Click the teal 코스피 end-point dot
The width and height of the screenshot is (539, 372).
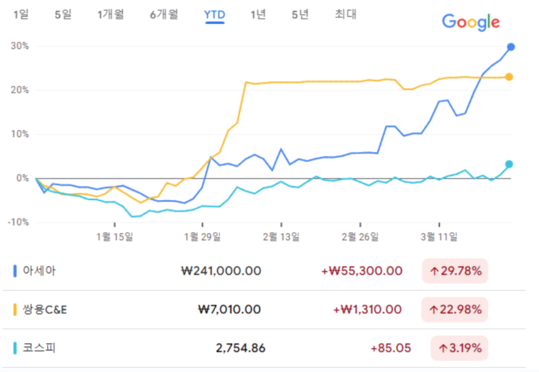(509, 164)
